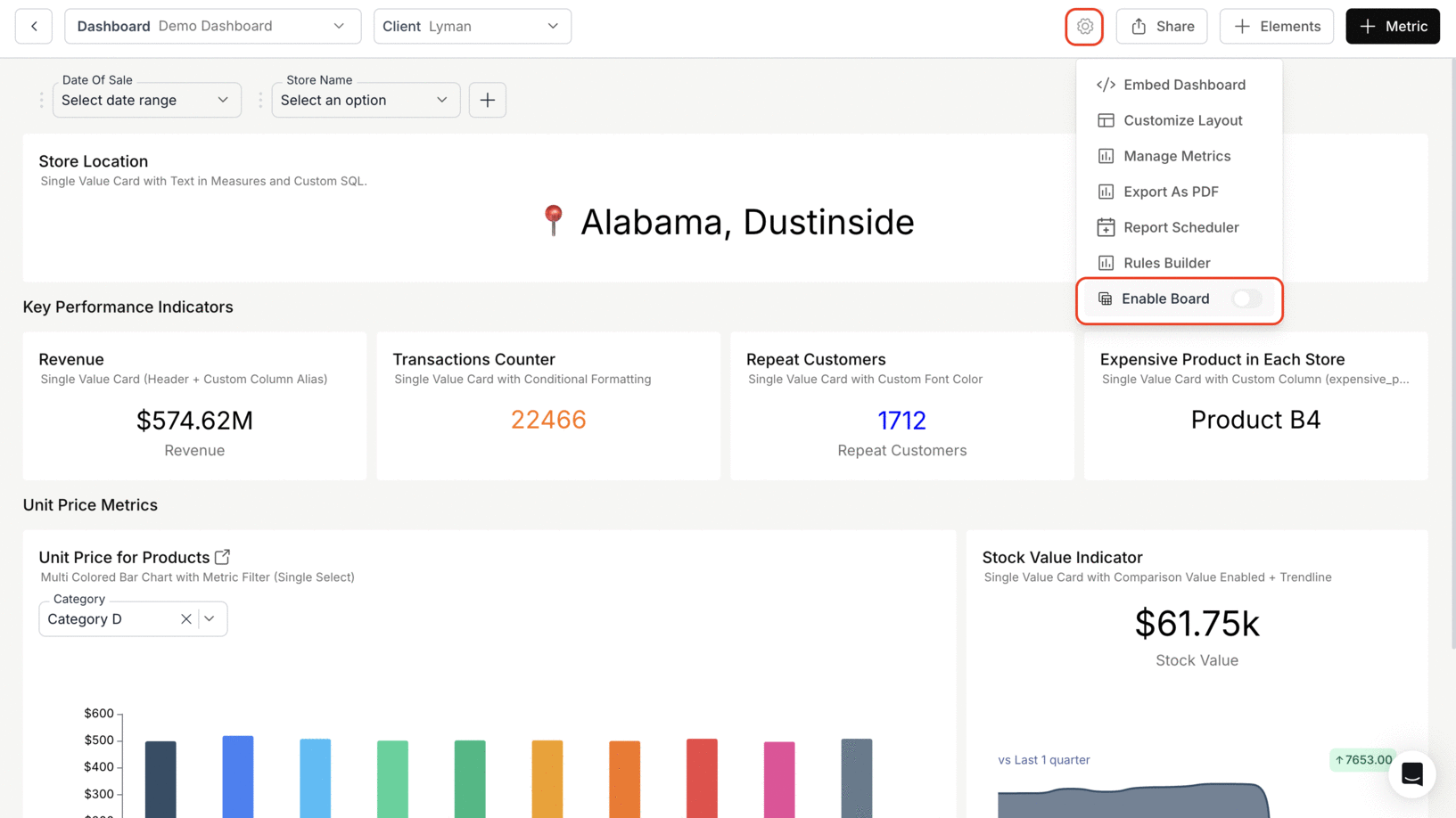Open Unit Price for Products via external link icon
The width and height of the screenshot is (1456, 818).
(222, 556)
